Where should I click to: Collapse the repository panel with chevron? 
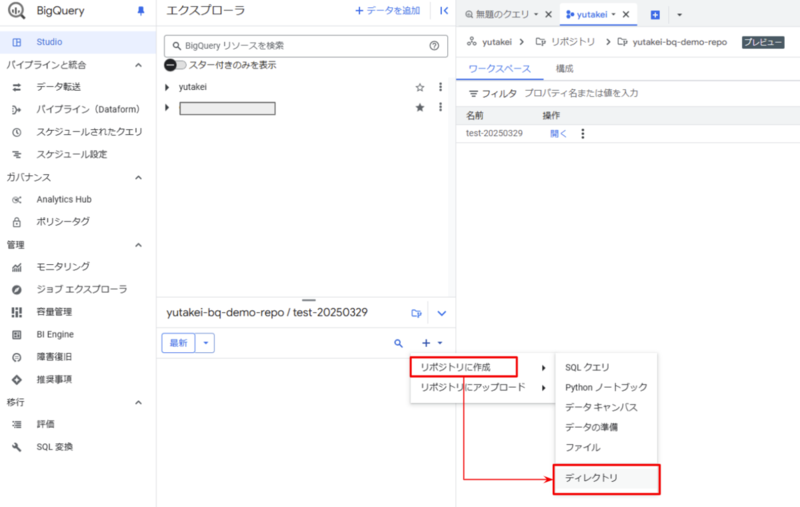pos(442,313)
